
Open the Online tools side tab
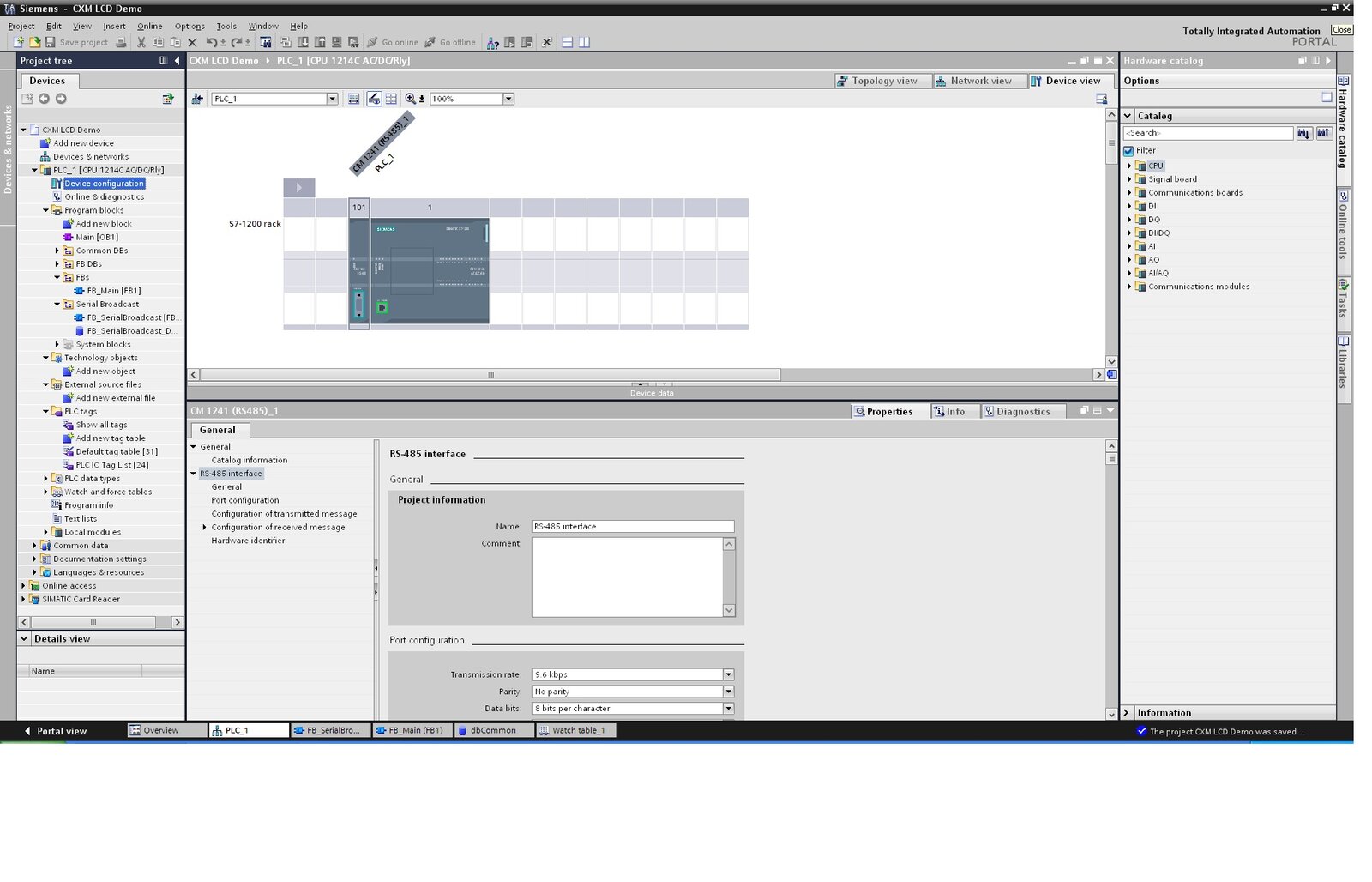coord(1344,228)
